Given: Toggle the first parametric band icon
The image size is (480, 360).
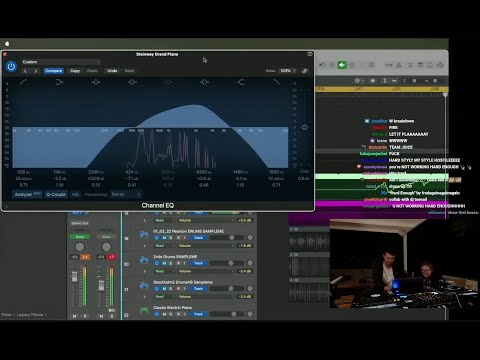Looking at the screenshot, I should [x=96, y=82].
